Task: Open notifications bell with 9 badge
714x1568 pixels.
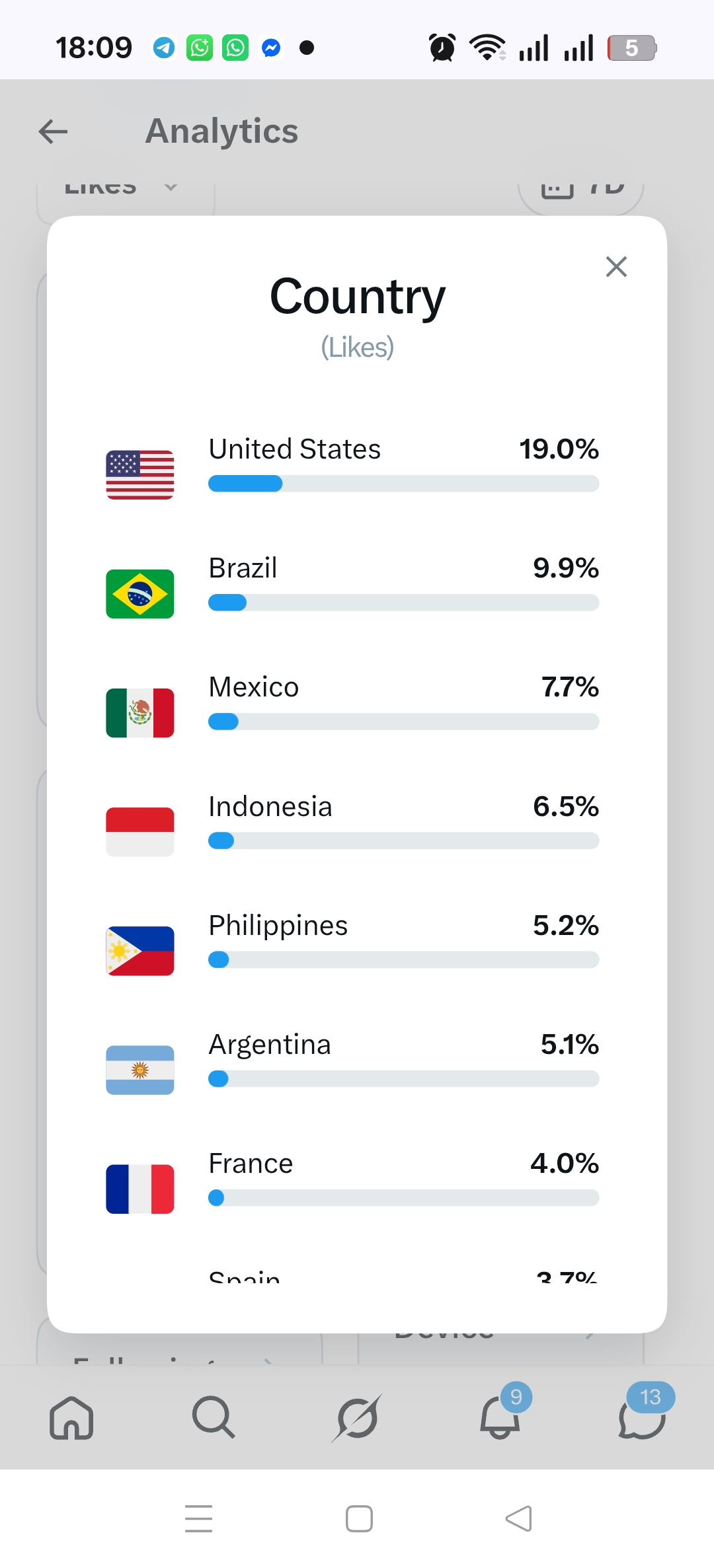Action: [500, 1417]
